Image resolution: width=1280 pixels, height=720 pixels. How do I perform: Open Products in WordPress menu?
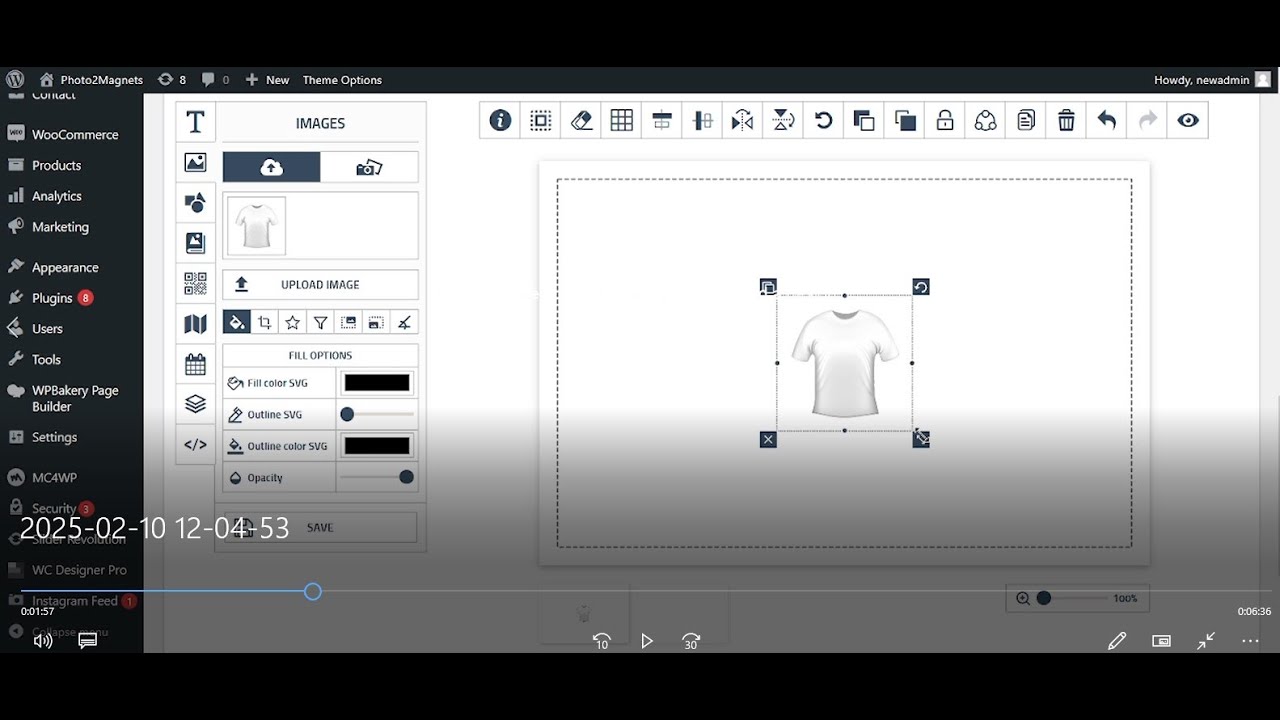(x=56, y=165)
